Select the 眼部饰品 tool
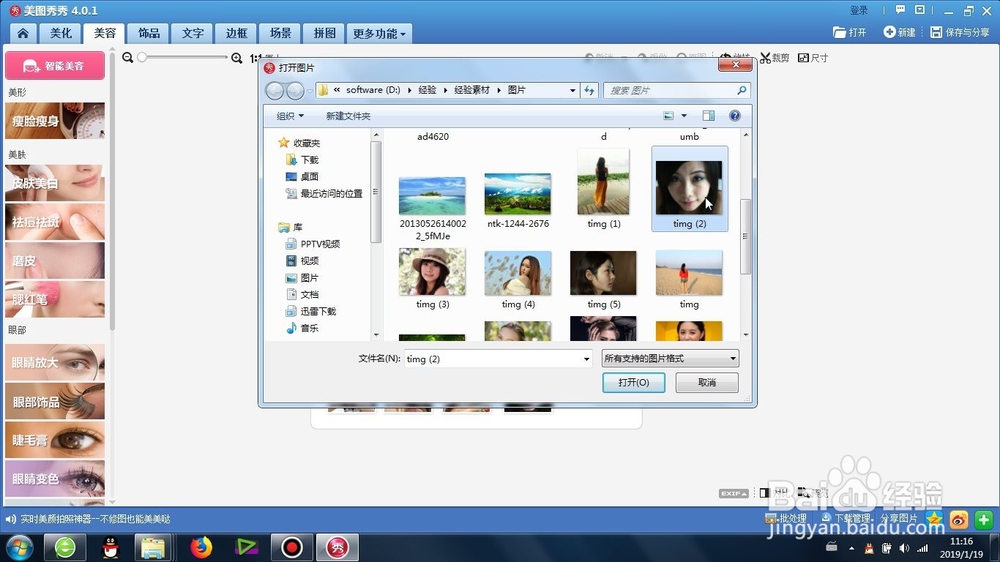1000x562 pixels. [x=55, y=401]
